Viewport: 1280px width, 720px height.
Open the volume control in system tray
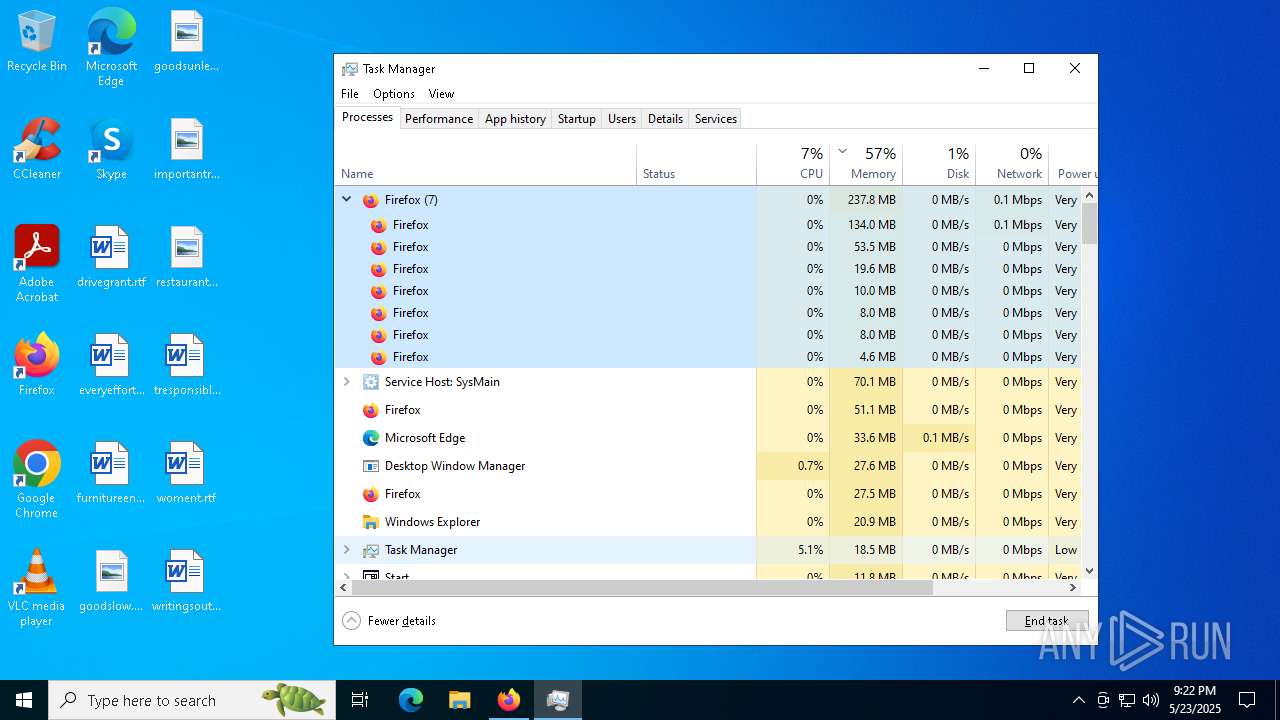(1151, 700)
